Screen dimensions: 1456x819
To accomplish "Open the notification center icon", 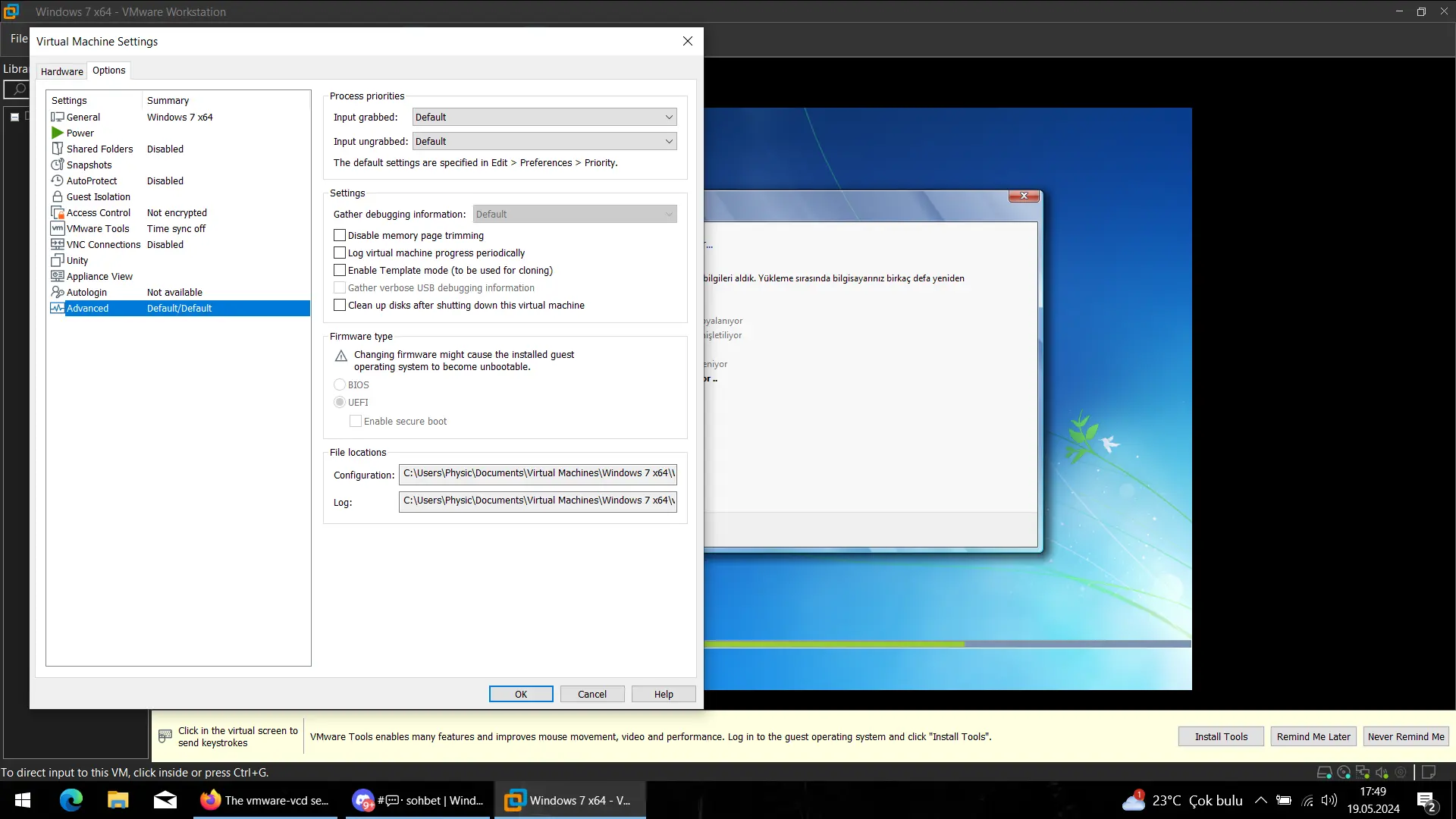I will pos(1426,801).
